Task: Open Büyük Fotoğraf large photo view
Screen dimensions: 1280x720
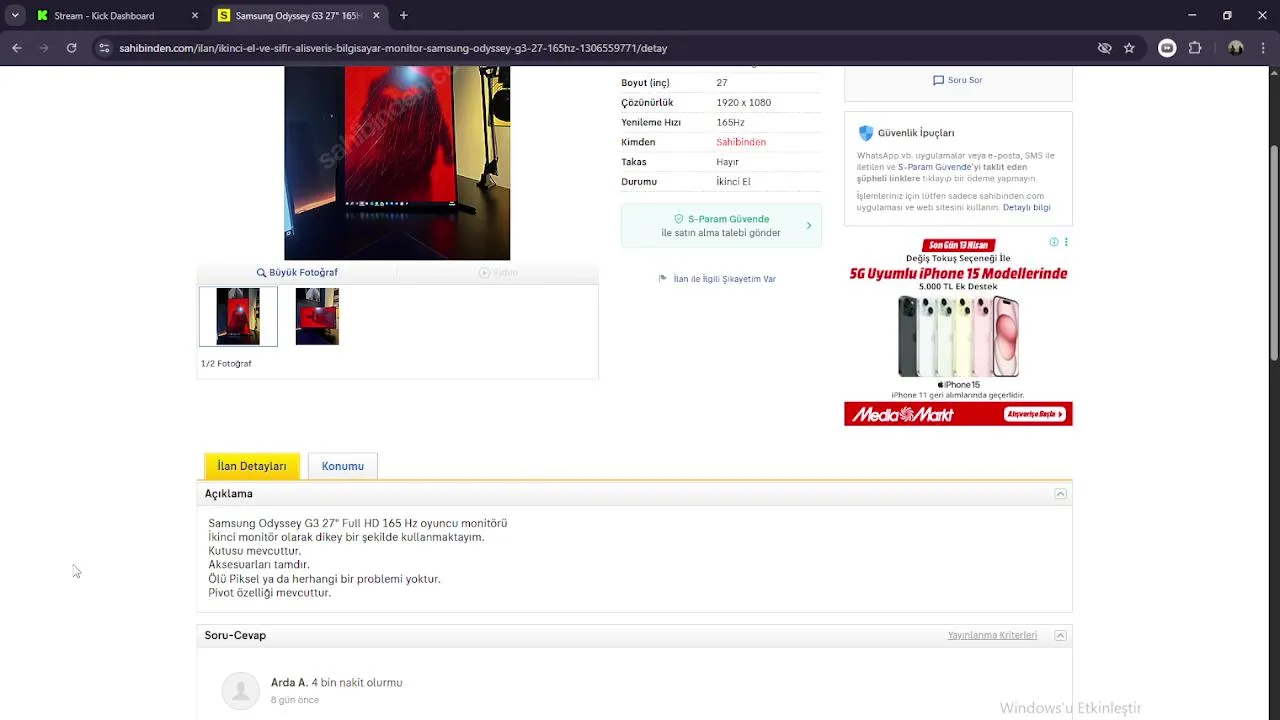Action: [297, 272]
